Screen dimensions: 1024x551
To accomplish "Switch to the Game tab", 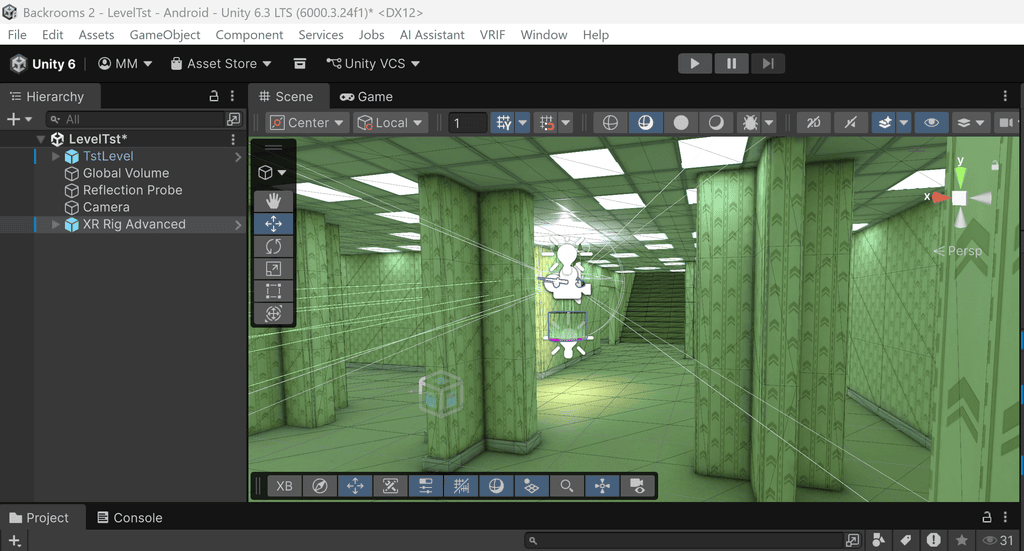I will (x=366, y=97).
